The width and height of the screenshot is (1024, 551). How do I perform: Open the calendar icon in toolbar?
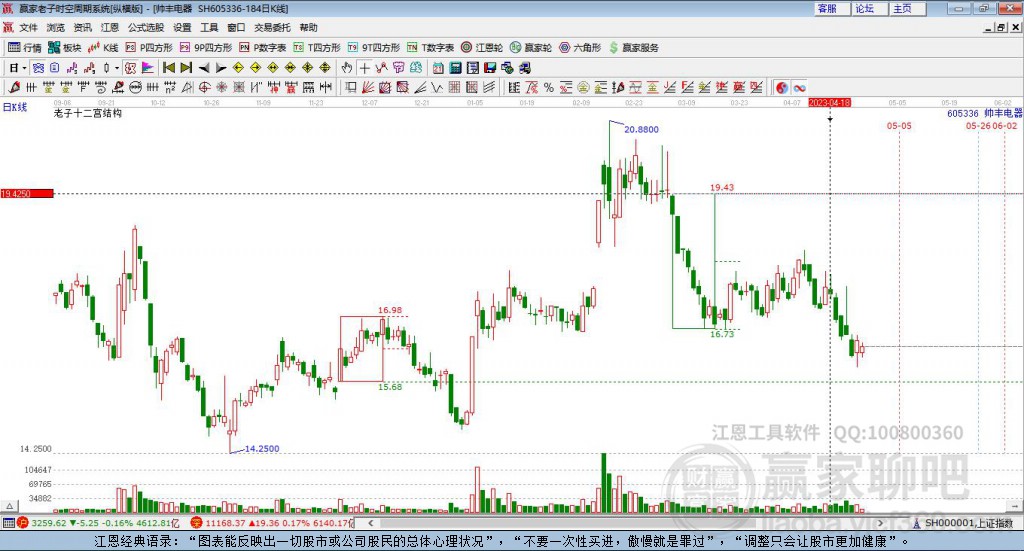[438, 68]
